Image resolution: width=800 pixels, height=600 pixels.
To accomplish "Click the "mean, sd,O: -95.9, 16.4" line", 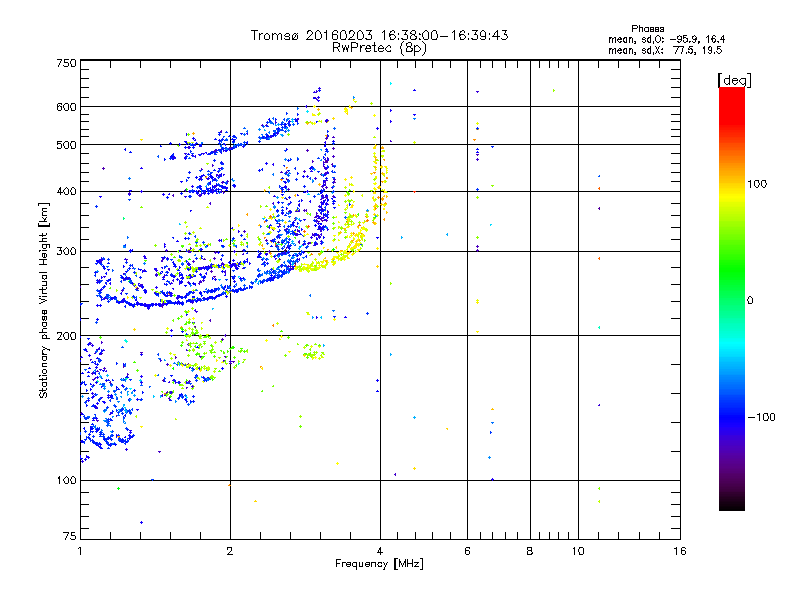I will 666,39.
